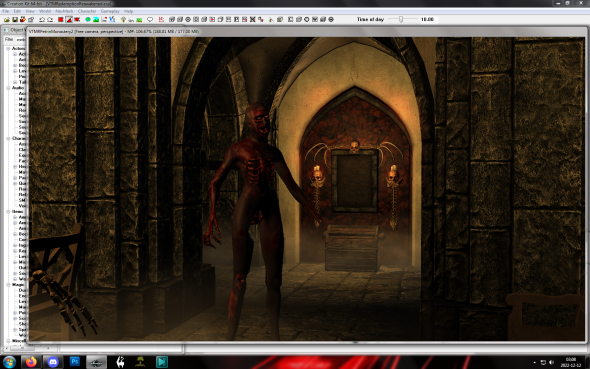Click the light bulb lighting icon
This screenshot has height=369, width=590.
point(123,20)
